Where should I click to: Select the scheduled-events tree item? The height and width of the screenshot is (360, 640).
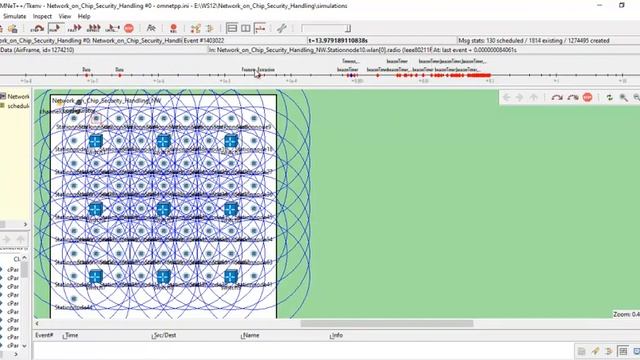pos(18,106)
